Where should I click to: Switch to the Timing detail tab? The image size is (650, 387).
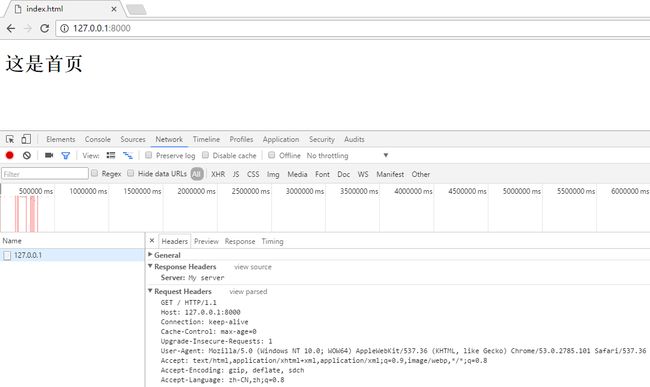pyautogui.click(x=272, y=241)
